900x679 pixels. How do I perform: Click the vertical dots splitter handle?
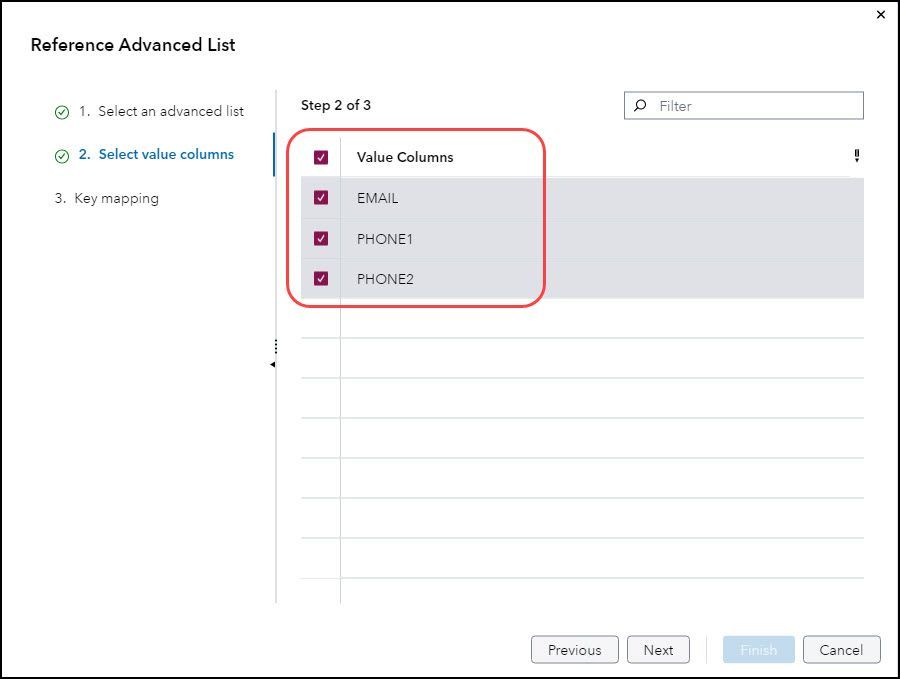point(275,346)
